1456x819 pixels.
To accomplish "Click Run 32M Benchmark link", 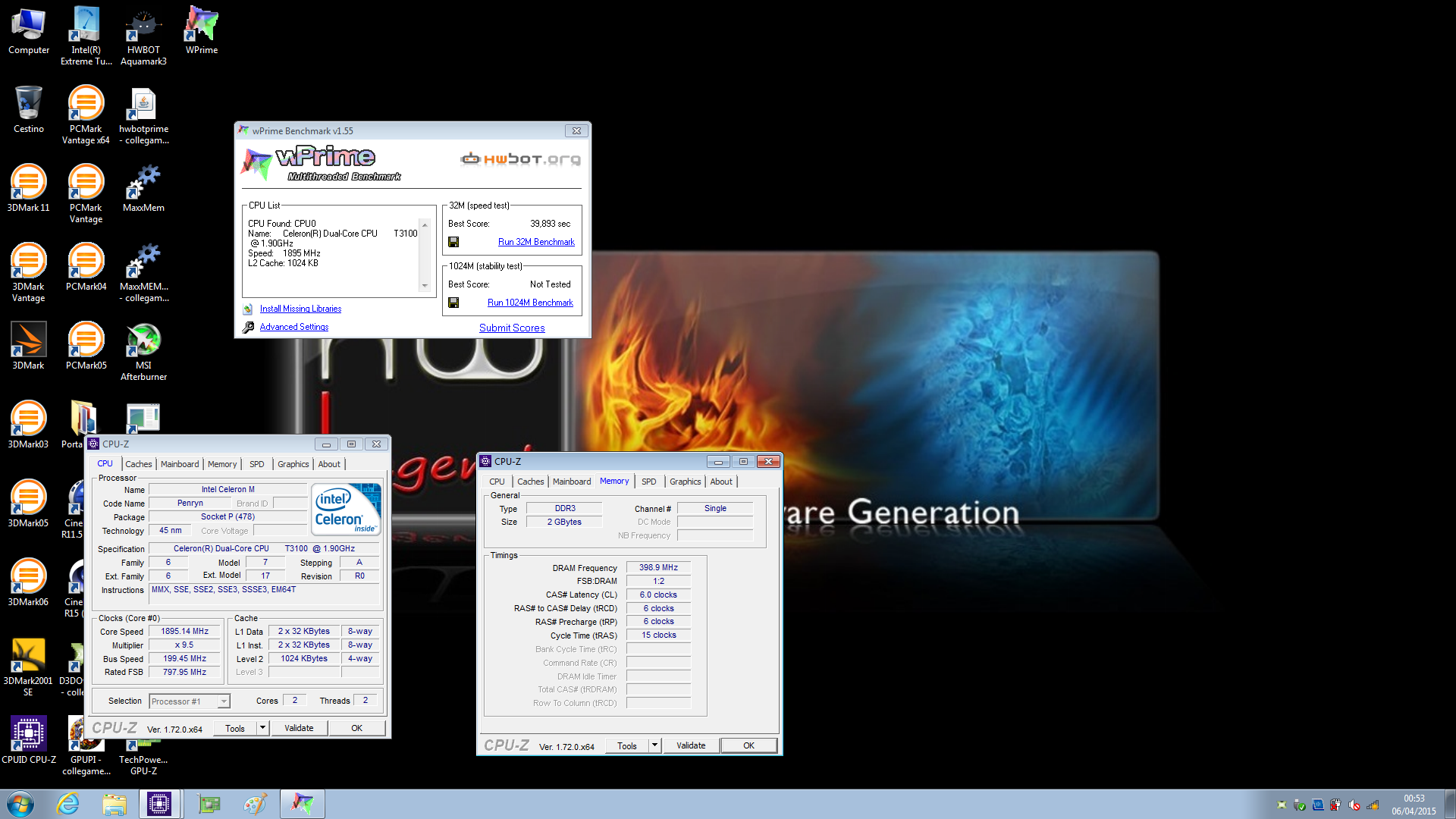I will (x=536, y=242).
